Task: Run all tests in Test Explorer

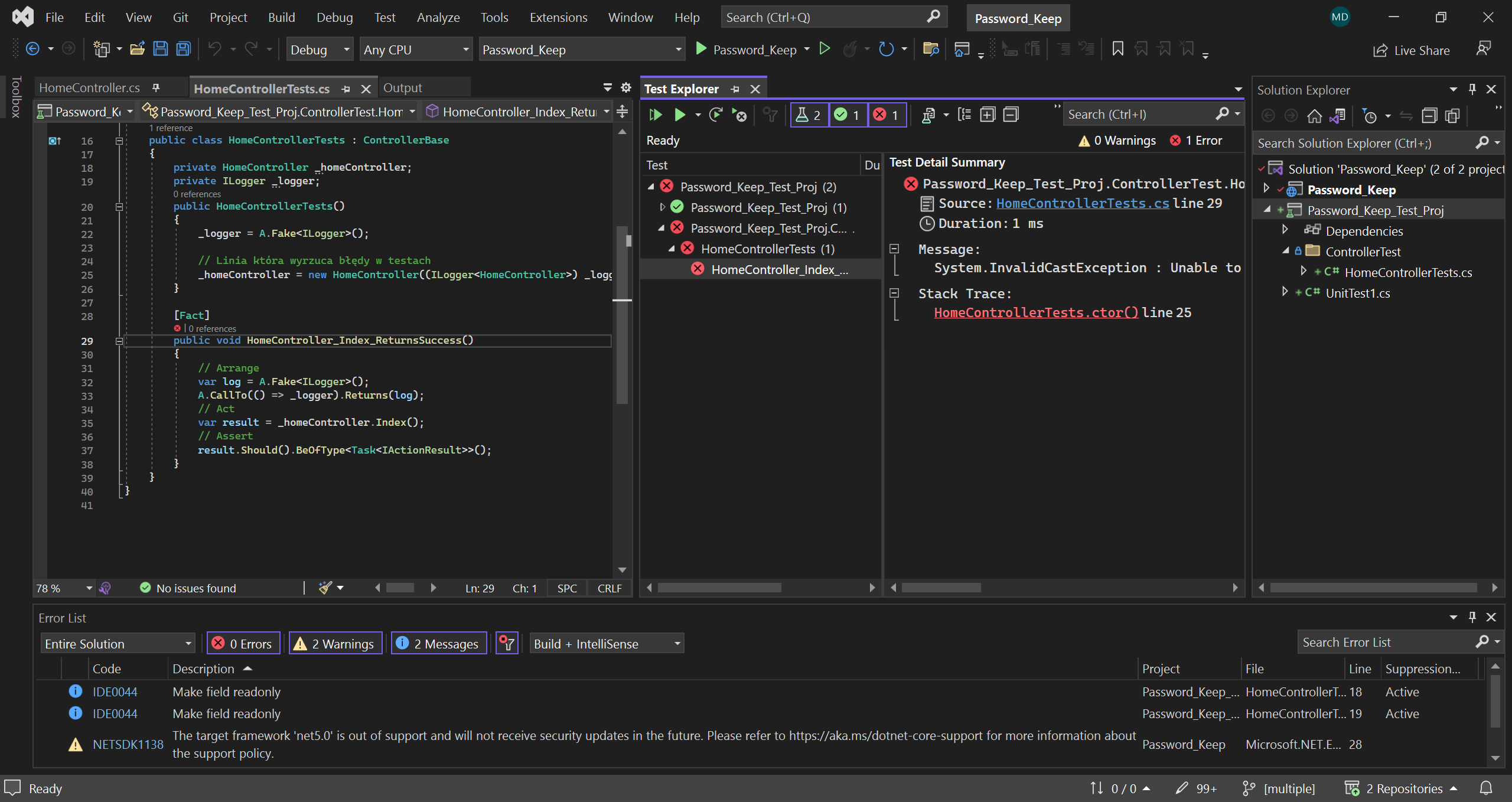Action: tap(655, 115)
